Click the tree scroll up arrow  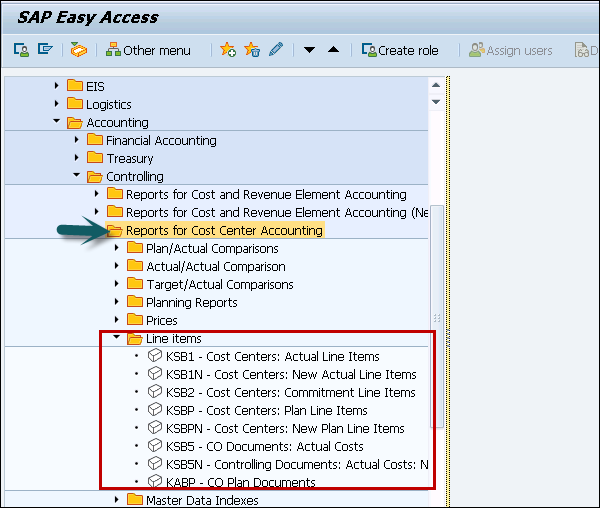(x=436, y=85)
